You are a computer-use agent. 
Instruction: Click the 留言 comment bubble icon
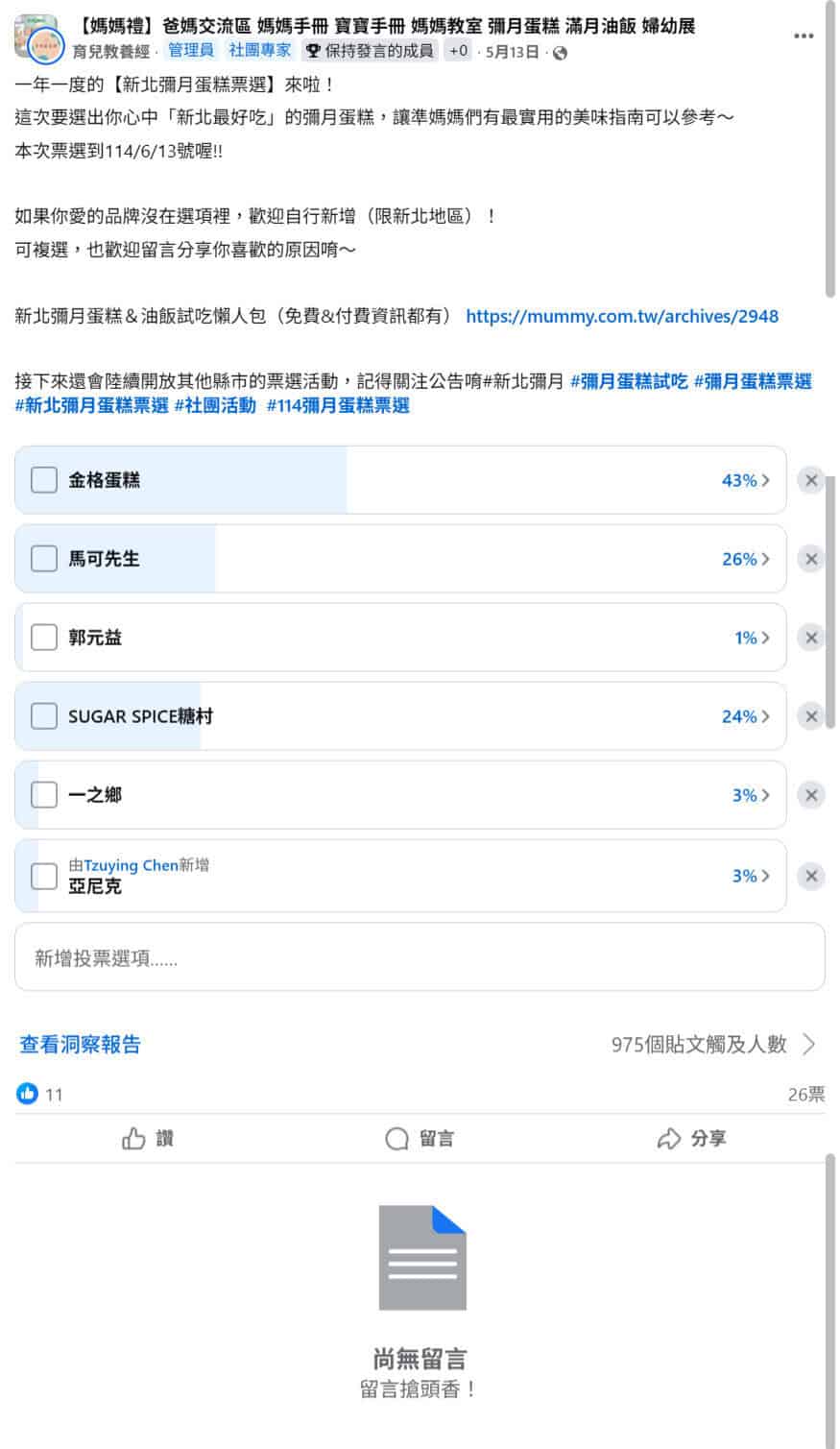pyautogui.click(x=396, y=1139)
